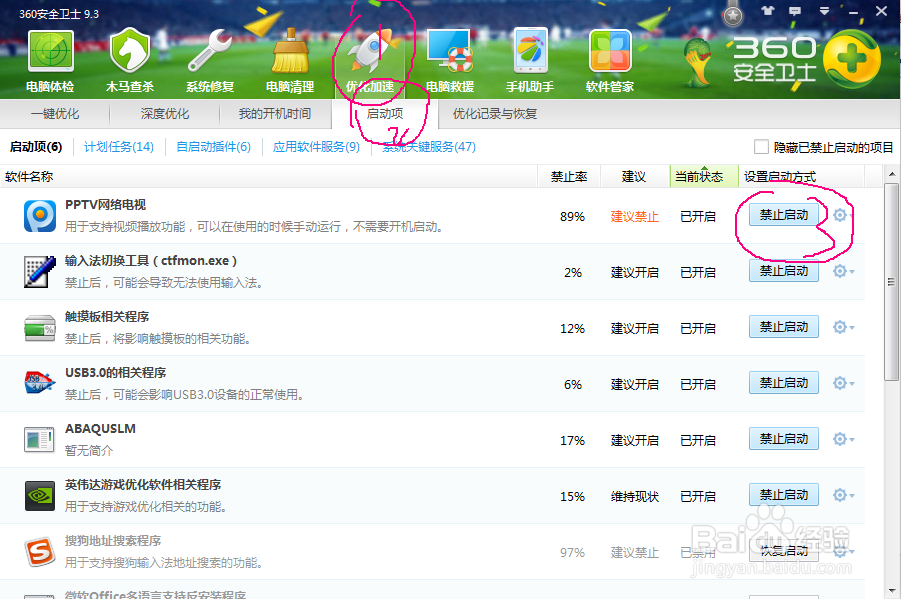Click NVIDIA 英伟达 program icon
This screenshot has height=599, width=901.
[x=40, y=496]
